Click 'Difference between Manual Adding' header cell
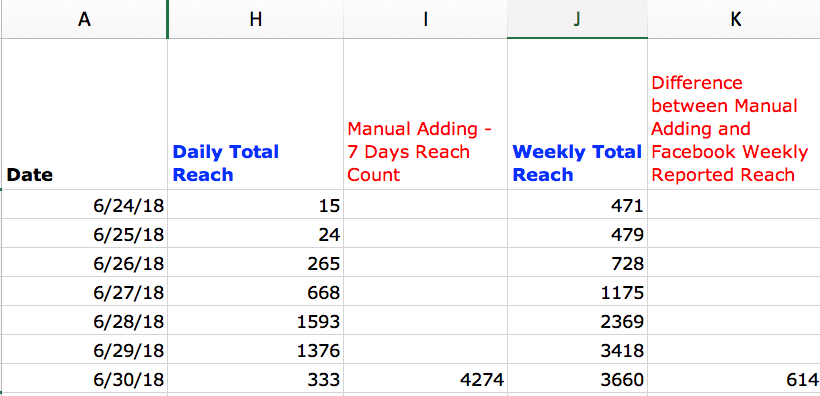This screenshot has width=820, height=396. pos(734,114)
